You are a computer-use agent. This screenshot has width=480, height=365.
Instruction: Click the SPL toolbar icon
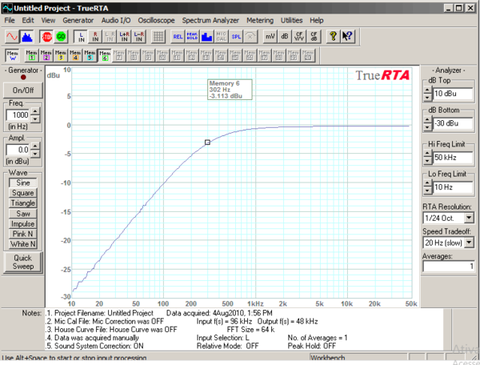pyautogui.click(x=236, y=37)
